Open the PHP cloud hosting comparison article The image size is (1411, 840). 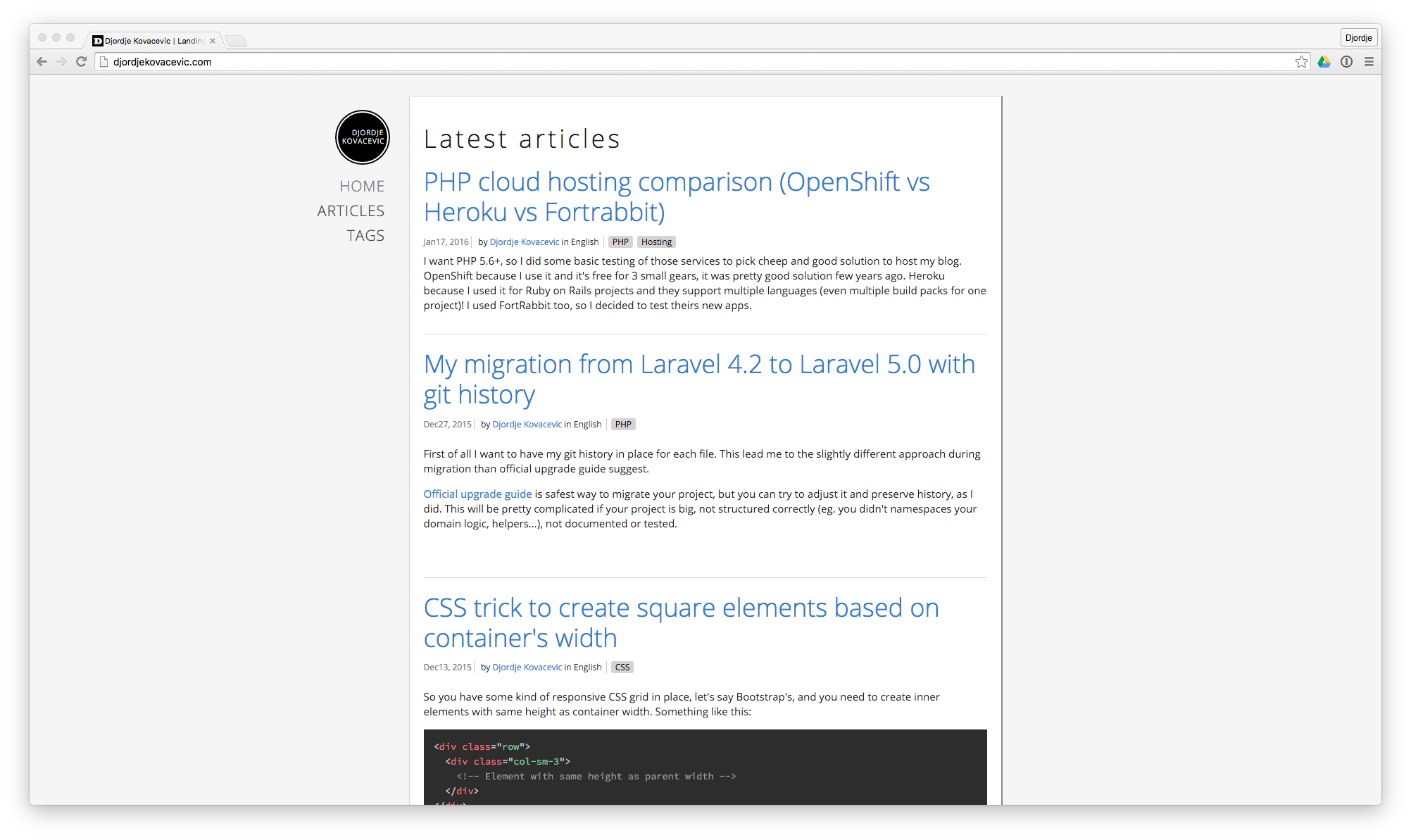(x=675, y=196)
